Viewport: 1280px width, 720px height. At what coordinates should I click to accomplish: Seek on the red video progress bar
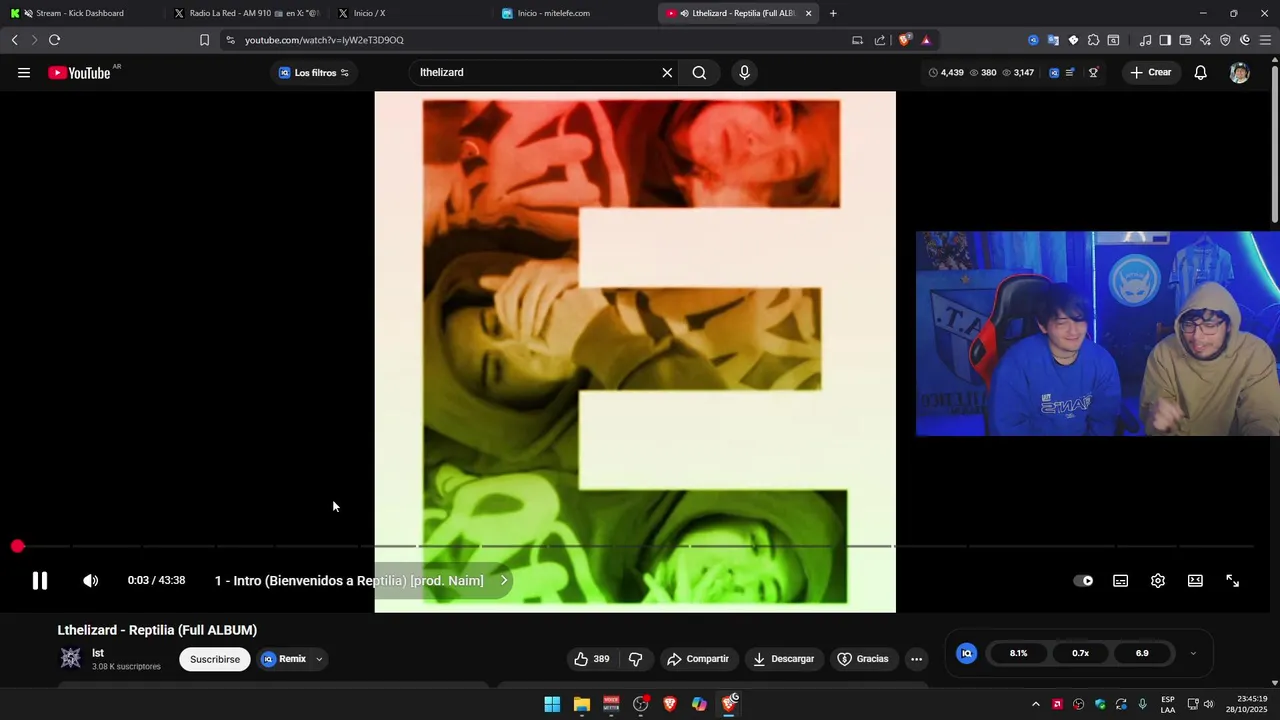coord(635,546)
